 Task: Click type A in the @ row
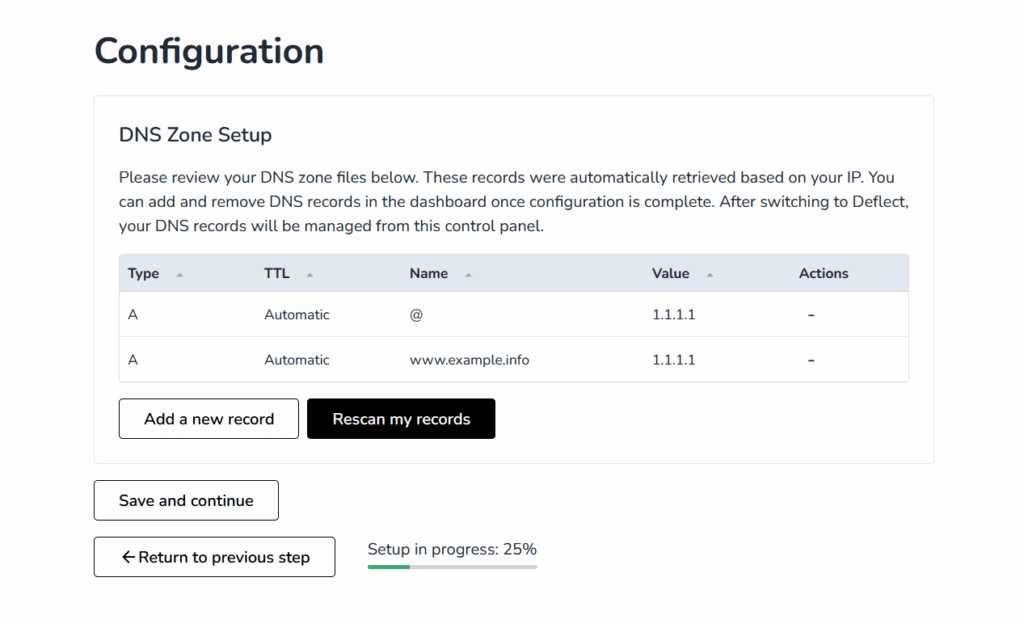(x=133, y=315)
